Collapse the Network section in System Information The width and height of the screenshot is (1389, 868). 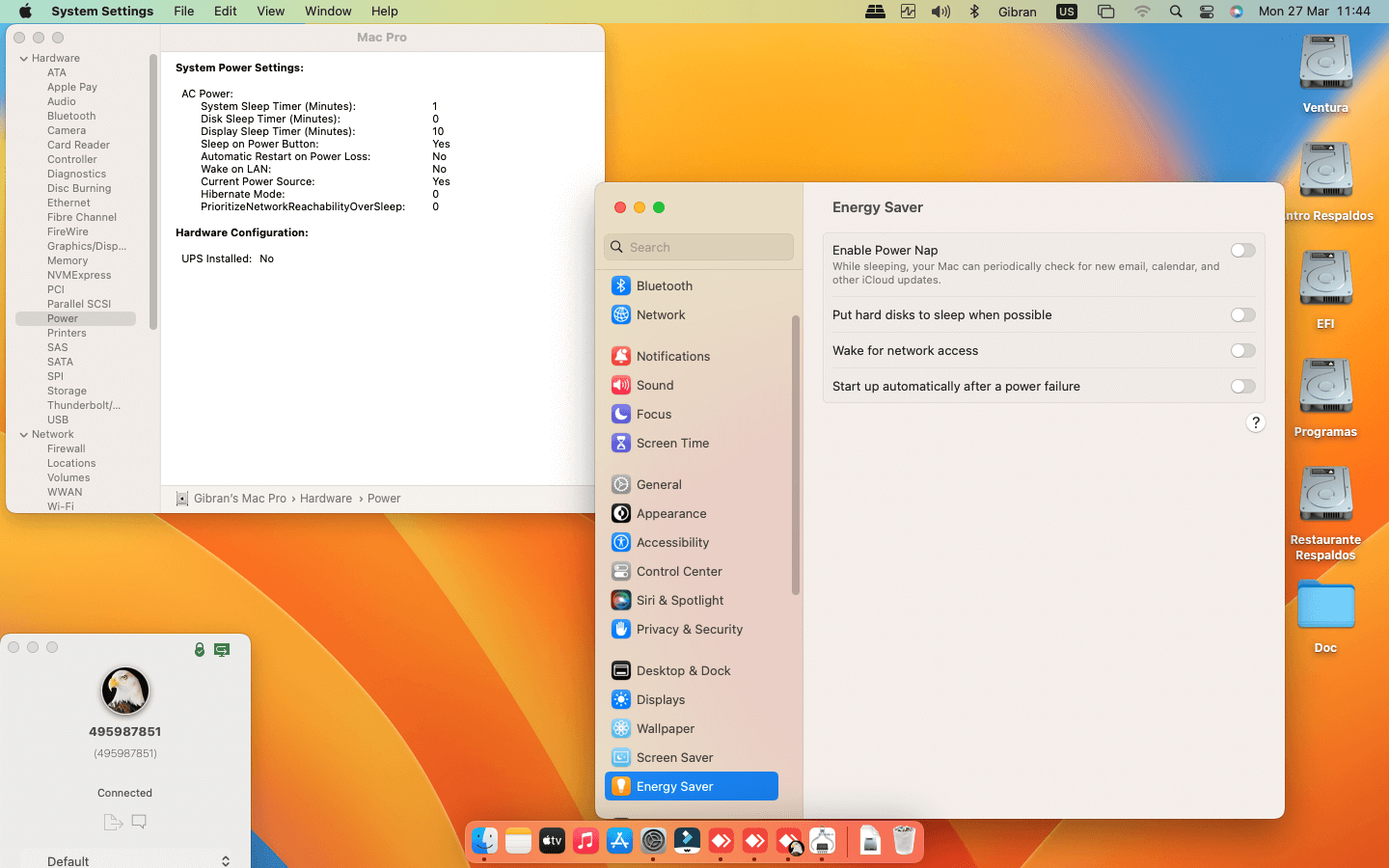pyautogui.click(x=24, y=435)
